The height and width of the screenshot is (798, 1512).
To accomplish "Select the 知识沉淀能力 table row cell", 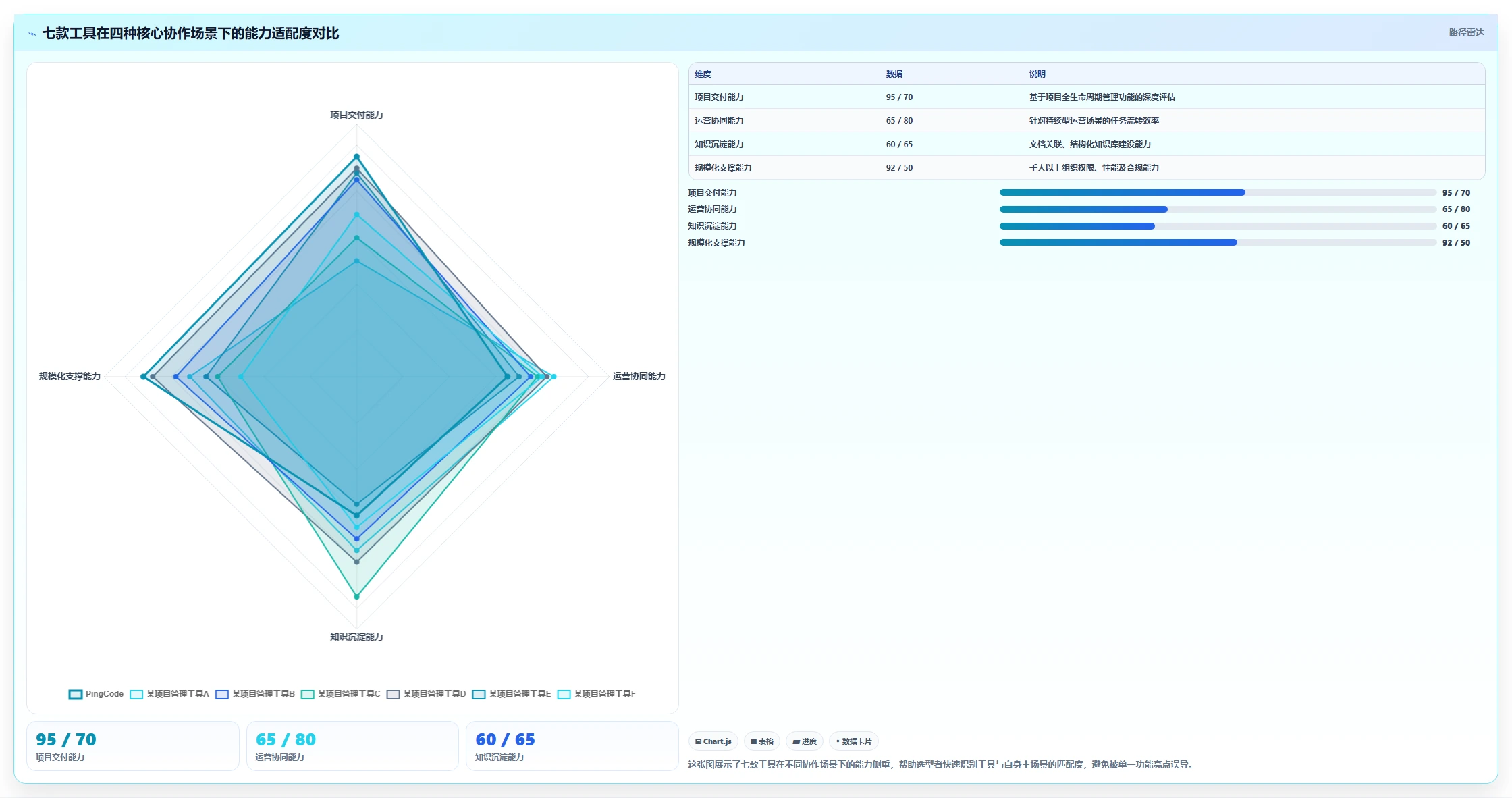I will coord(719,144).
